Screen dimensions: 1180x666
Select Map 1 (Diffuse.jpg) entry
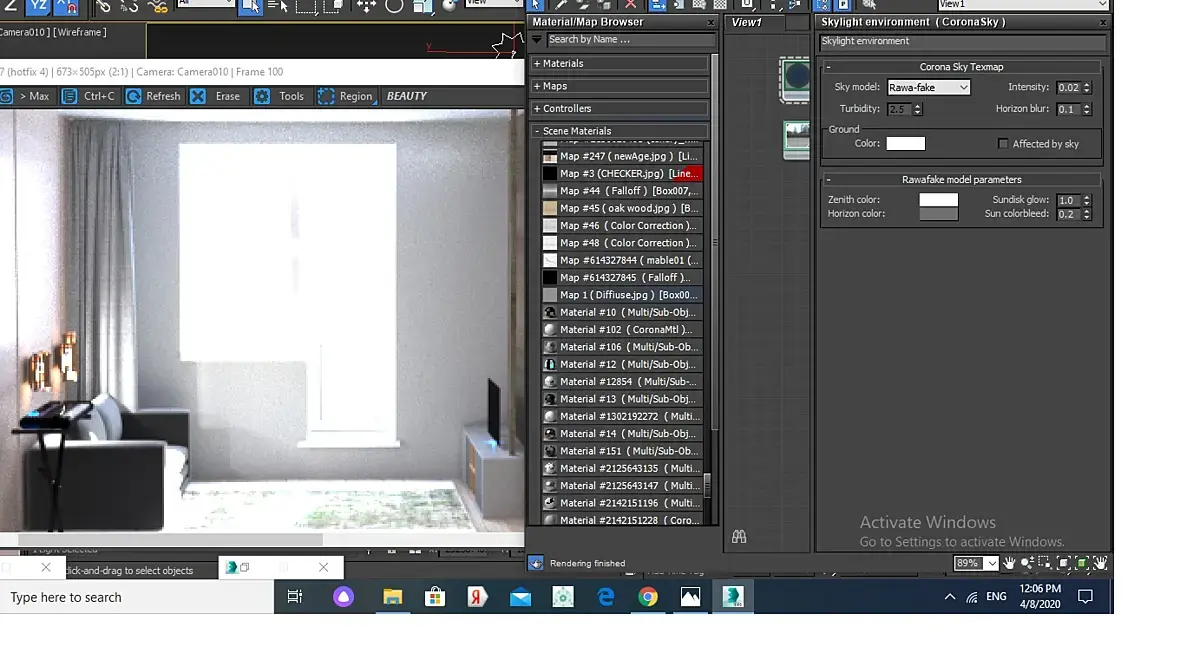(622, 295)
